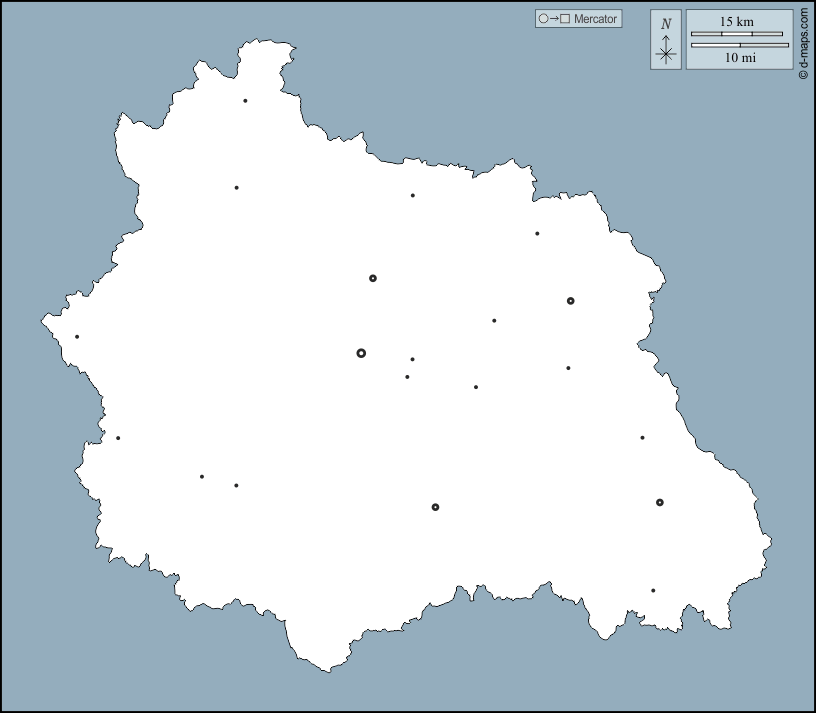
Task: Select the southernmost small dot
Action: 653,591
